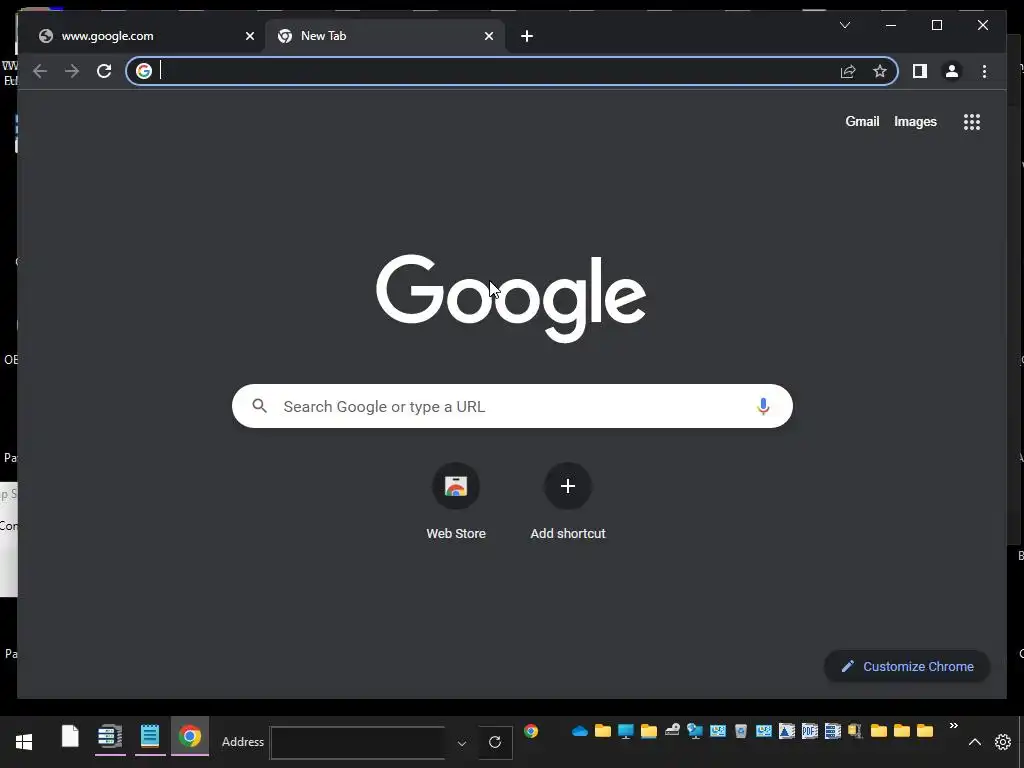Expand the tab search chevron
1024x768 pixels.
(x=844, y=25)
